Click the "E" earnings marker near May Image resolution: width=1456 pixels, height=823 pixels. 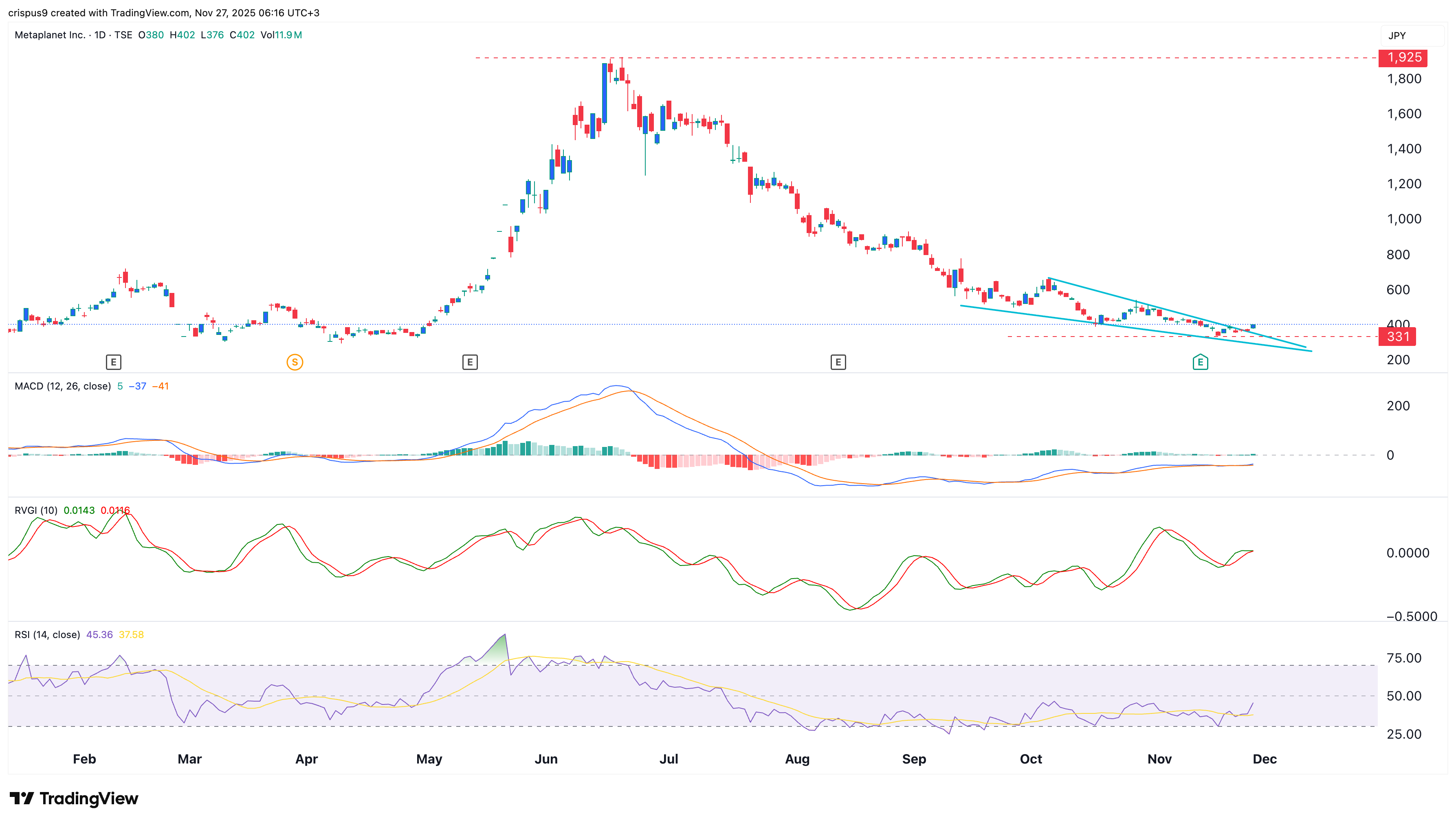[470, 362]
